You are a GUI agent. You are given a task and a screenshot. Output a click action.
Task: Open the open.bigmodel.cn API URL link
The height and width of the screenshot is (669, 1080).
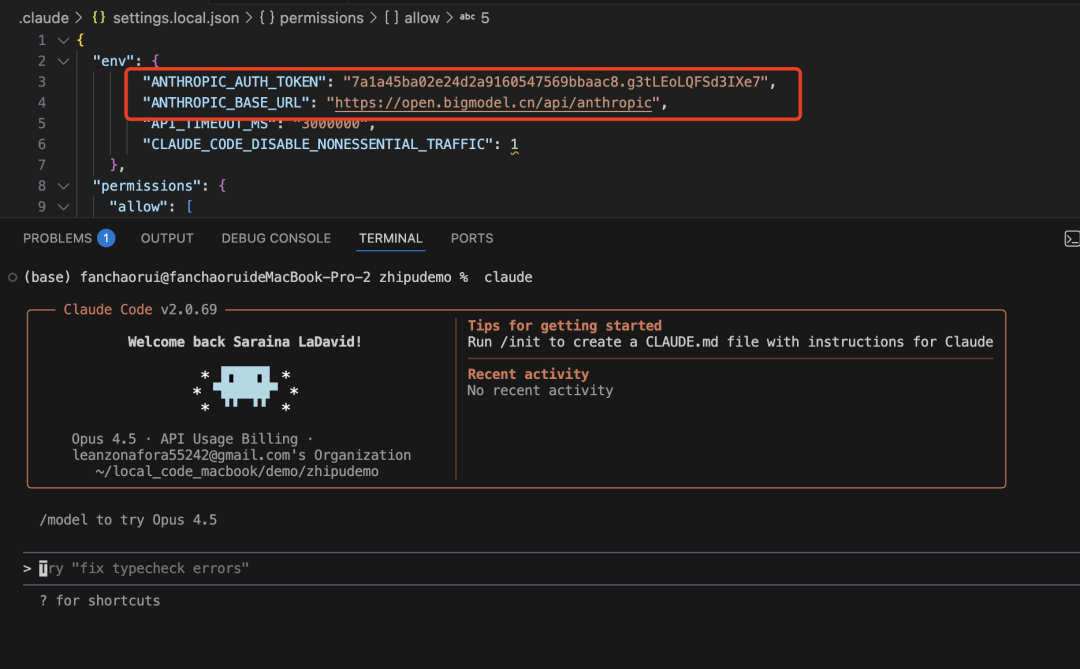(x=493, y=103)
